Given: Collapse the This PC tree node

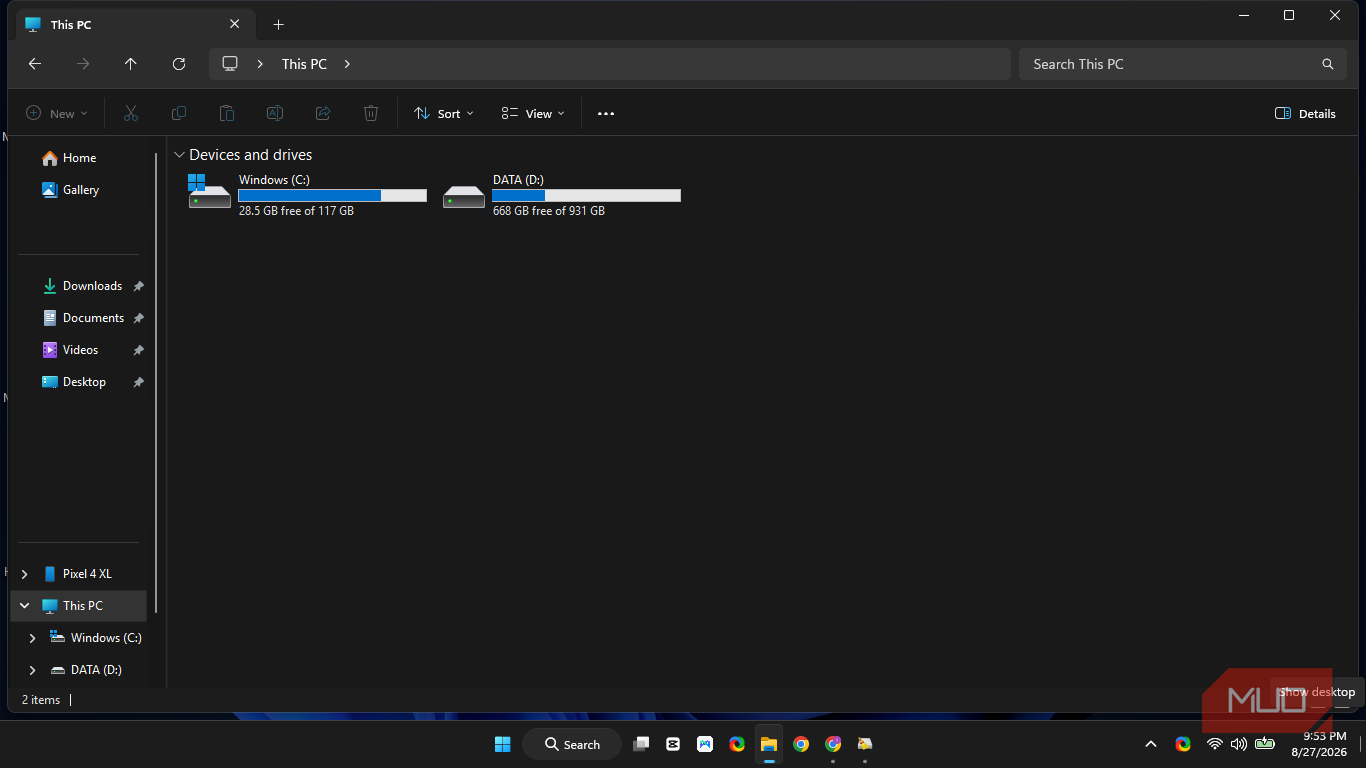Looking at the screenshot, I should tap(25, 606).
